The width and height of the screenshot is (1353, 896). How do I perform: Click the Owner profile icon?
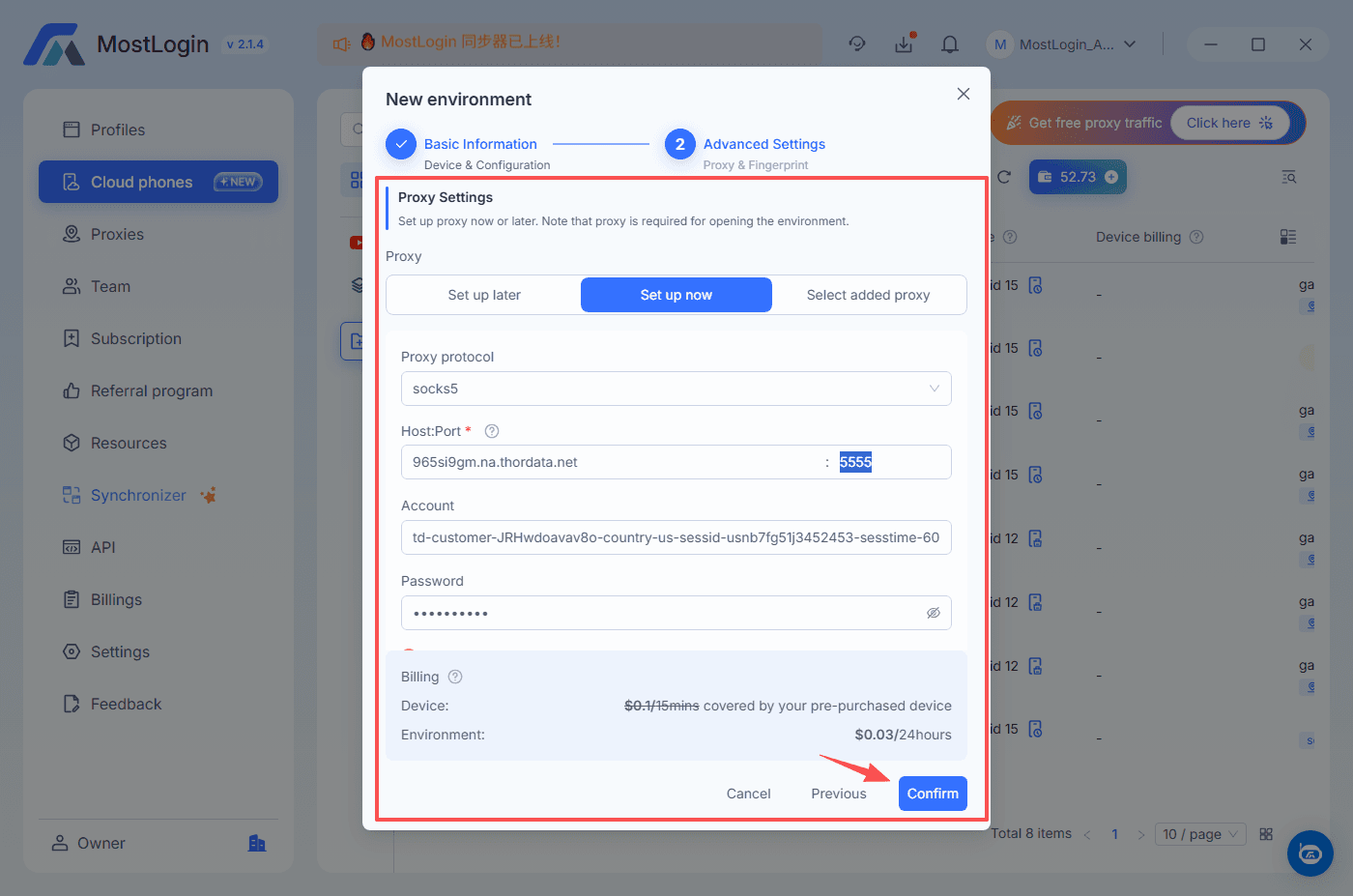point(60,843)
